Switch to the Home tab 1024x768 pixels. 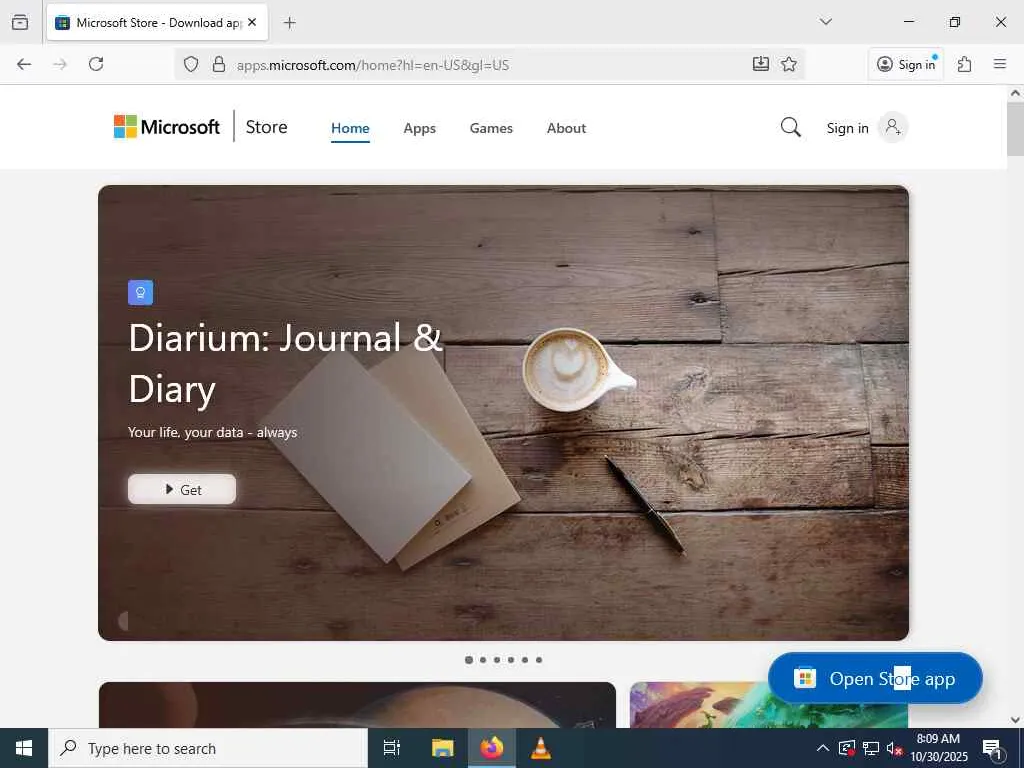tap(350, 128)
